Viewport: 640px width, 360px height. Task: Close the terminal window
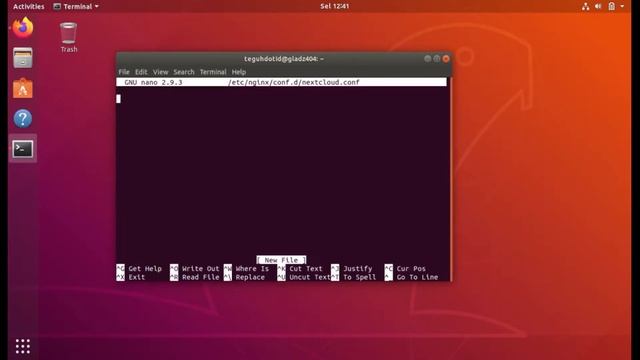(446, 58)
